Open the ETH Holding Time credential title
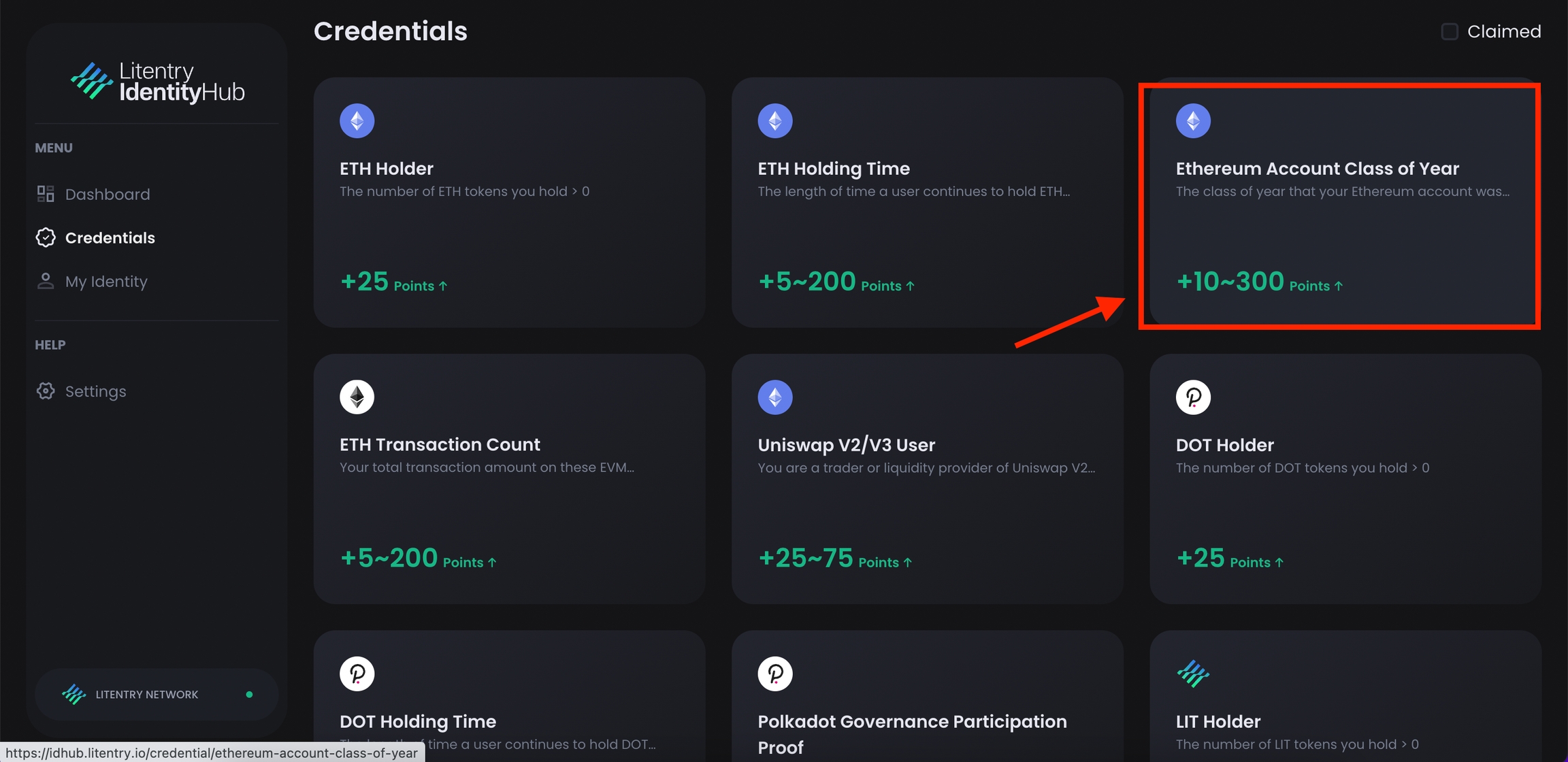 [x=834, y=169]
